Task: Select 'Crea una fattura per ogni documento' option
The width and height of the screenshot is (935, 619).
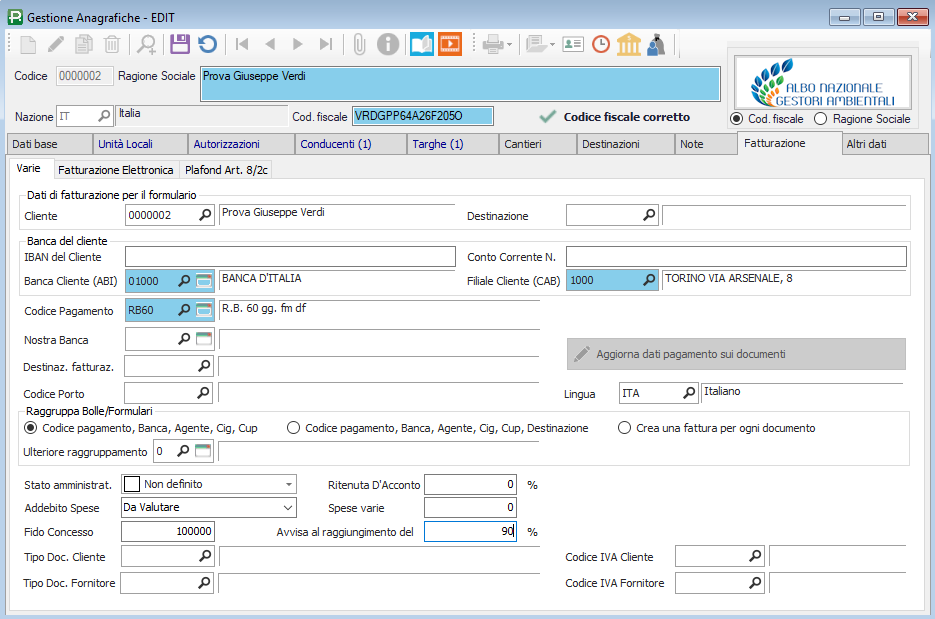Action: 625,428
